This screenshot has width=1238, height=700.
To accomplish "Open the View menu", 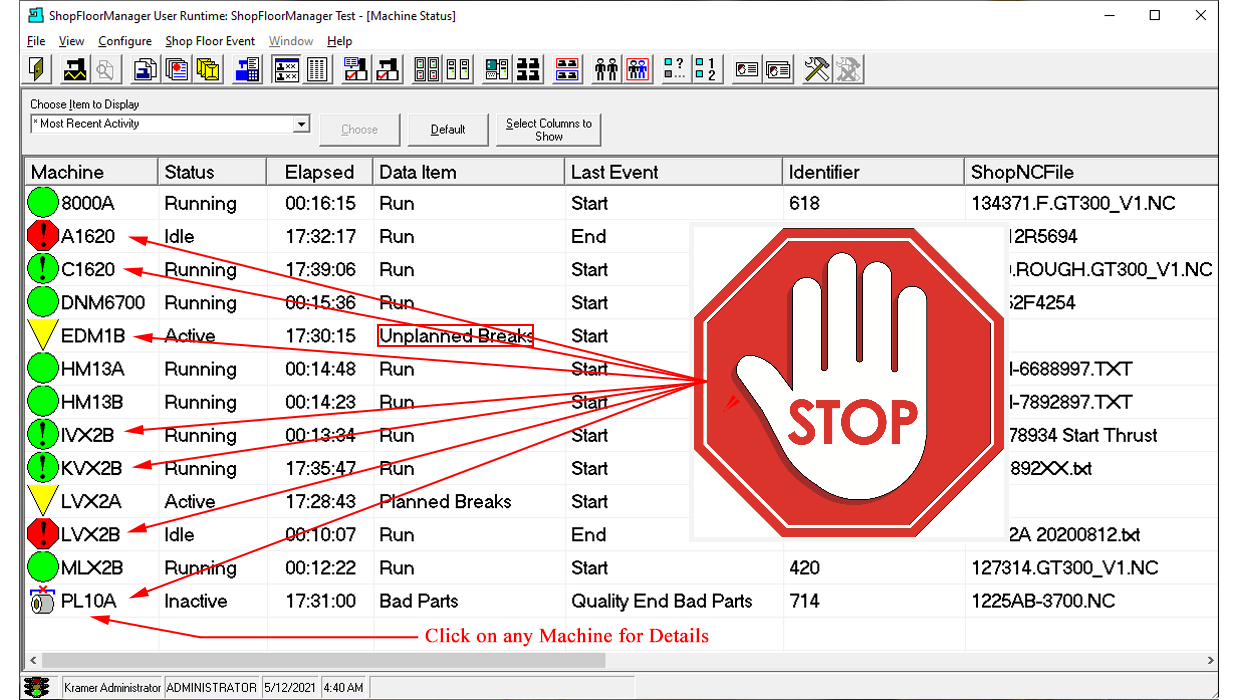I will coord(71,41).
